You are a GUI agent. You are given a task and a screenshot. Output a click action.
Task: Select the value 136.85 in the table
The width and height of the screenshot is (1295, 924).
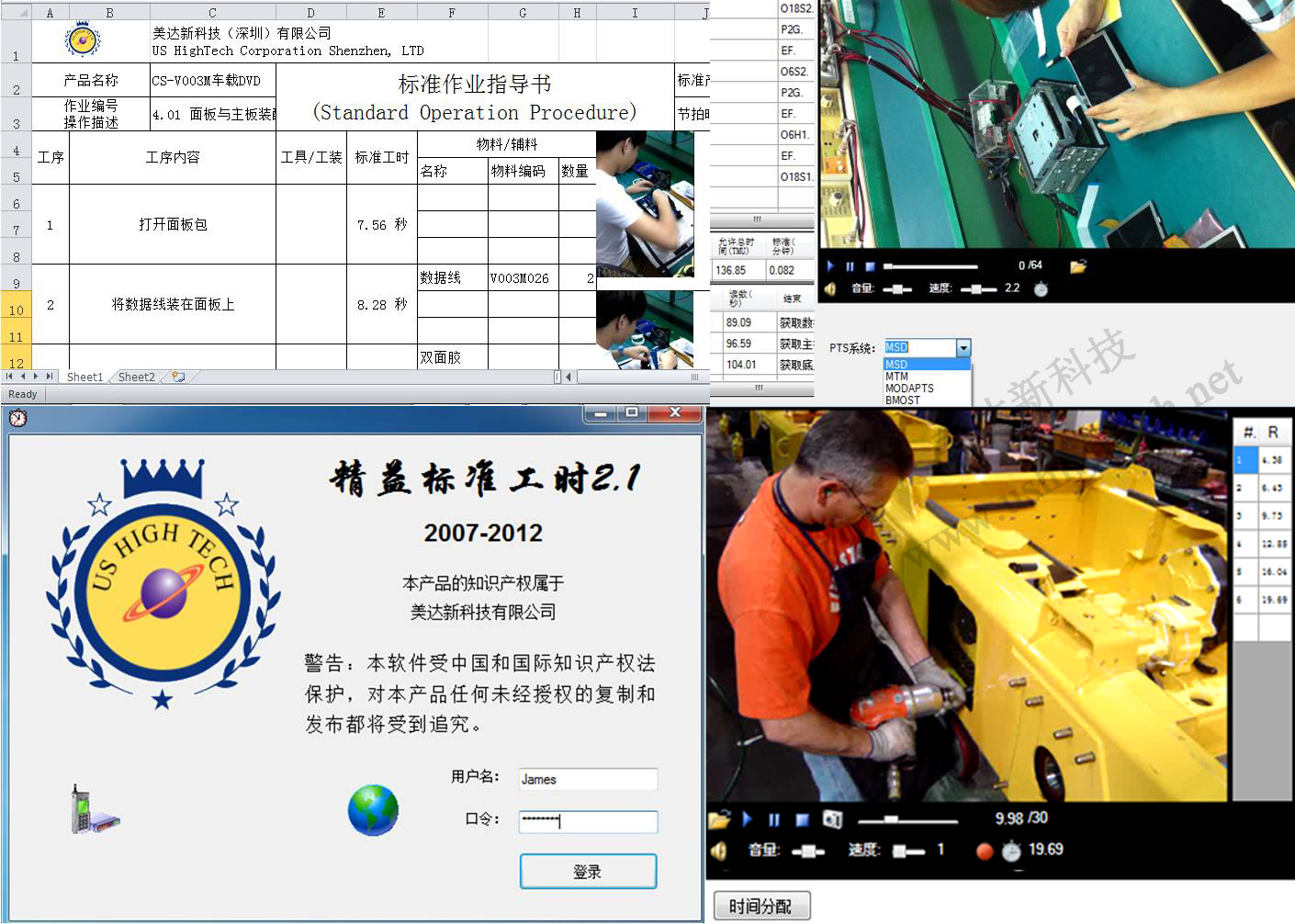tap(738, 270)
